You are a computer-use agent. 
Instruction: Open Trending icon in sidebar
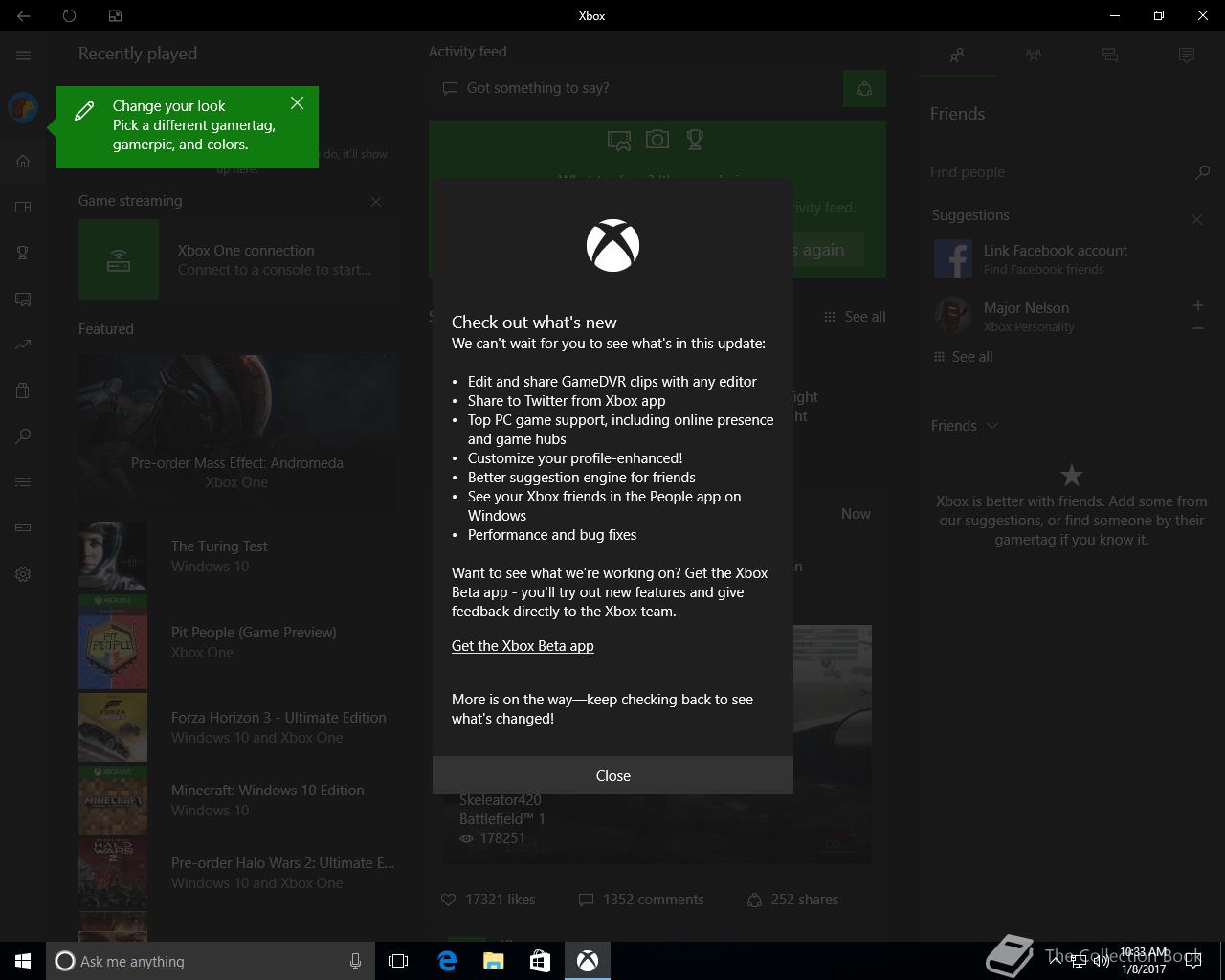[23, 345]
